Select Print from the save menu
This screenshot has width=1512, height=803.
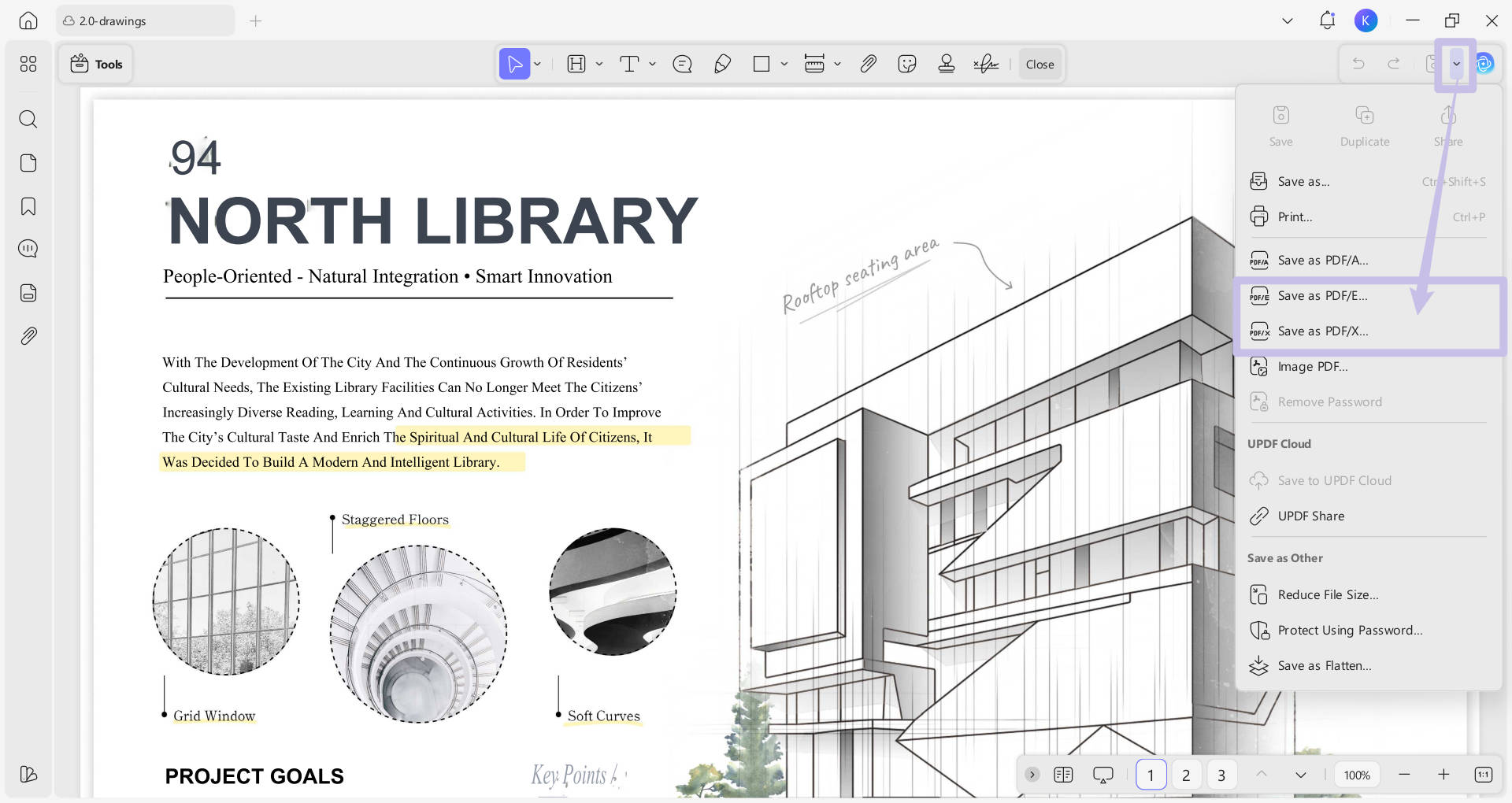1295,217
